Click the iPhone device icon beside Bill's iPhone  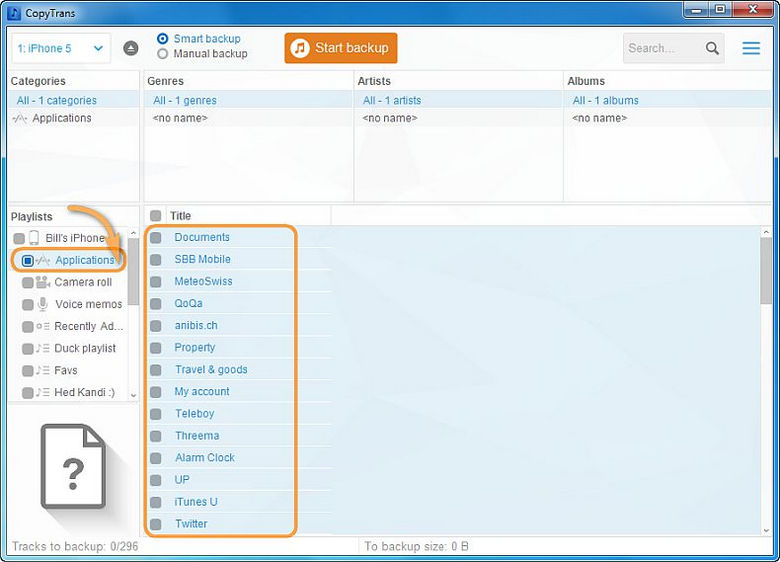pyautogui.click(x=34, y=238)
